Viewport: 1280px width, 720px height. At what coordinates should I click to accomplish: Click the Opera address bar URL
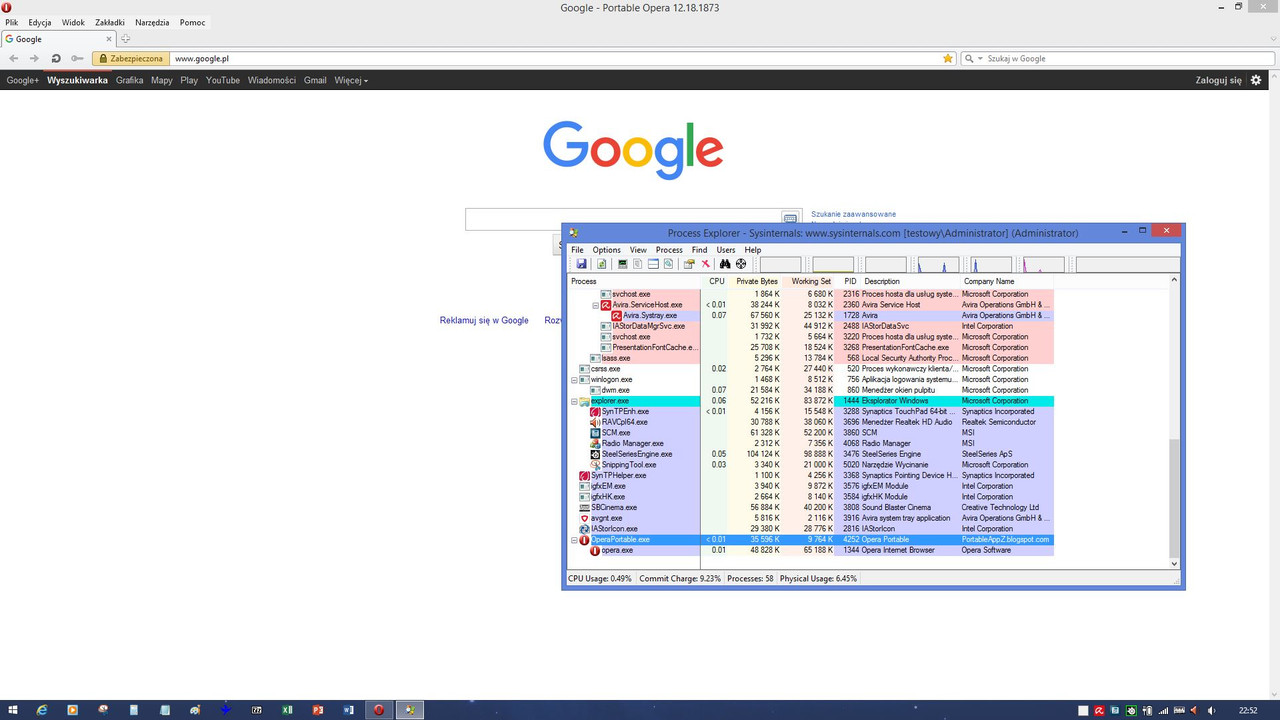202,59
